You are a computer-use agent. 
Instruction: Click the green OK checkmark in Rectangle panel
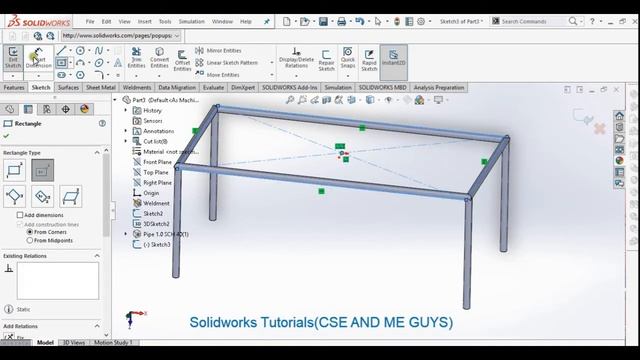pyautogui.click(x=6, y=136)
